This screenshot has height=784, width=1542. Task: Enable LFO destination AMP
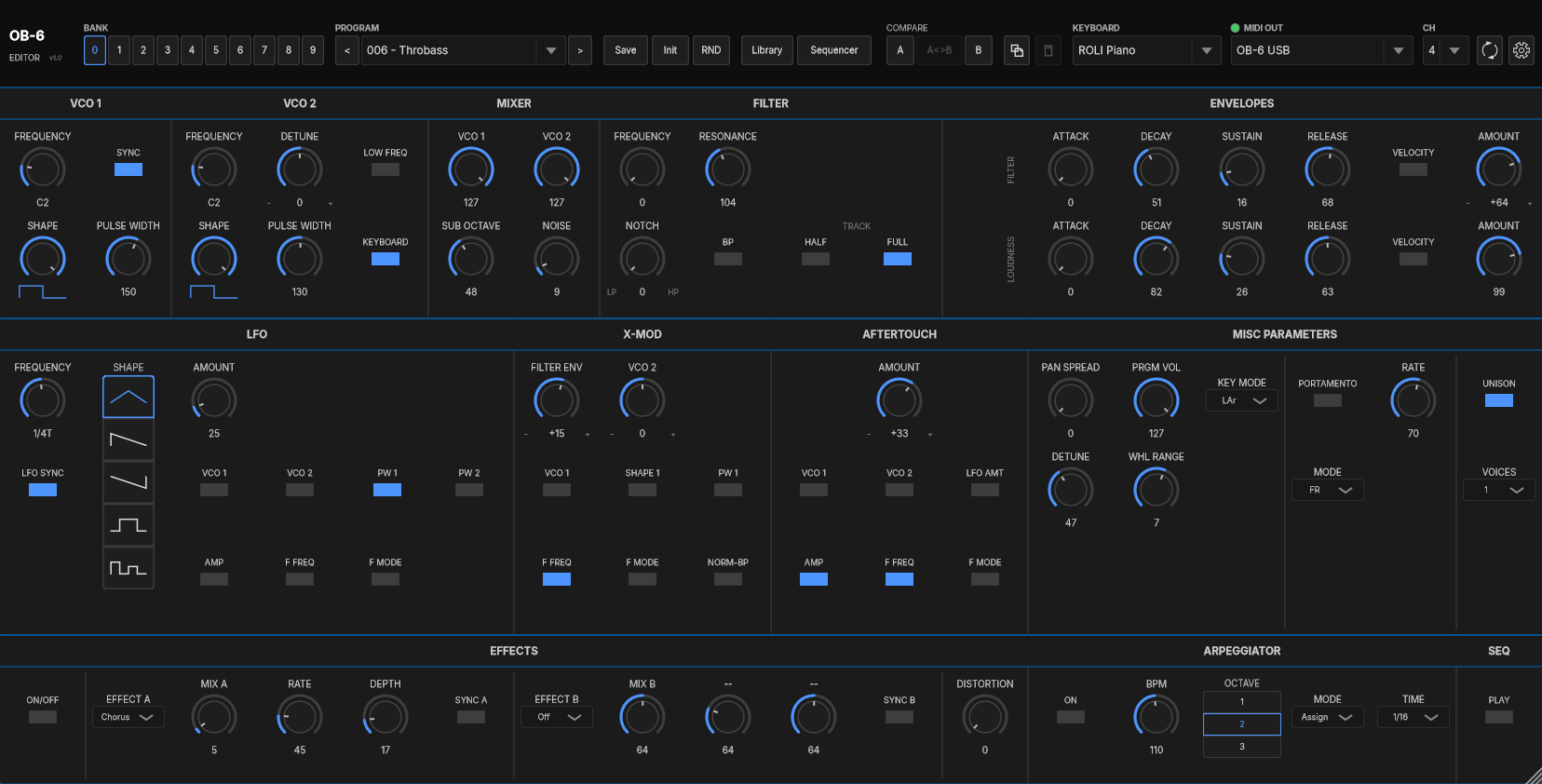coord(214,579)
